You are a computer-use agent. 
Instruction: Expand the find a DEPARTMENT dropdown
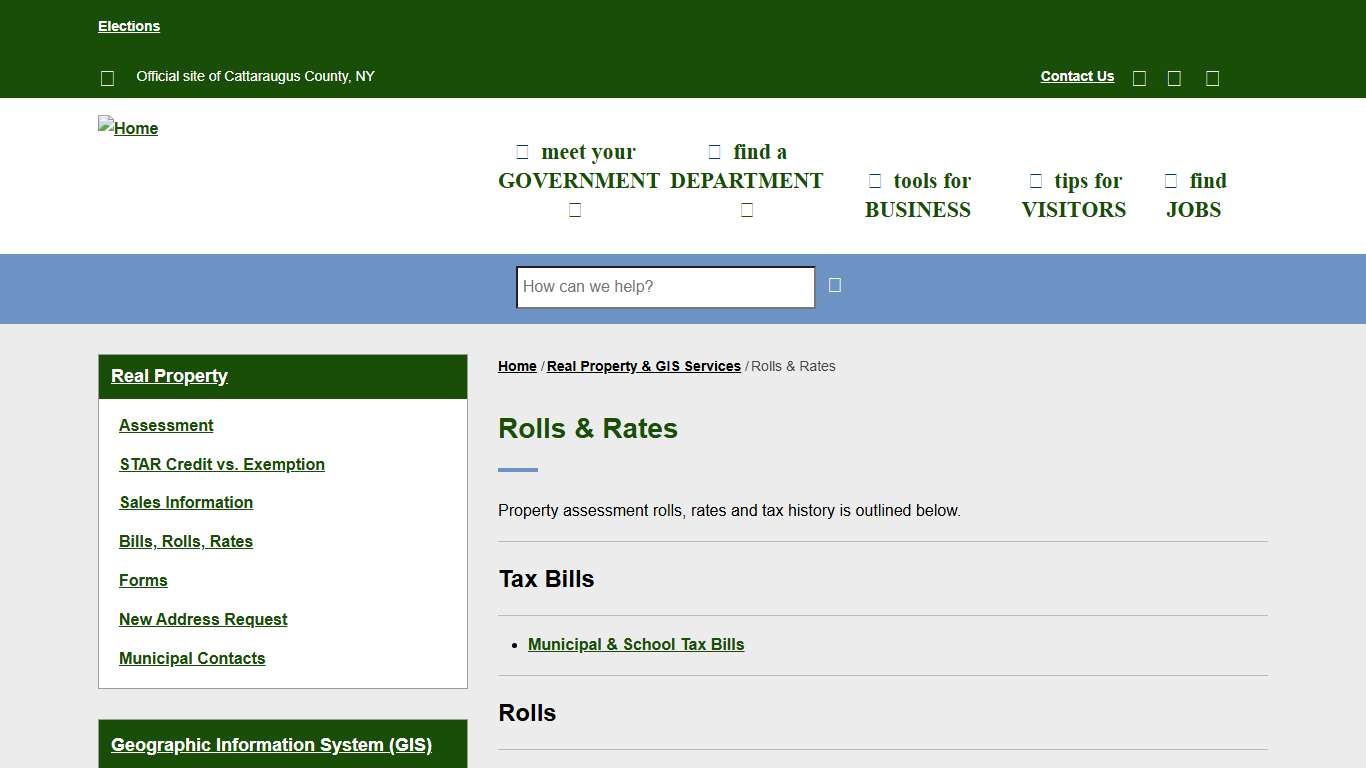pos(747,209)
